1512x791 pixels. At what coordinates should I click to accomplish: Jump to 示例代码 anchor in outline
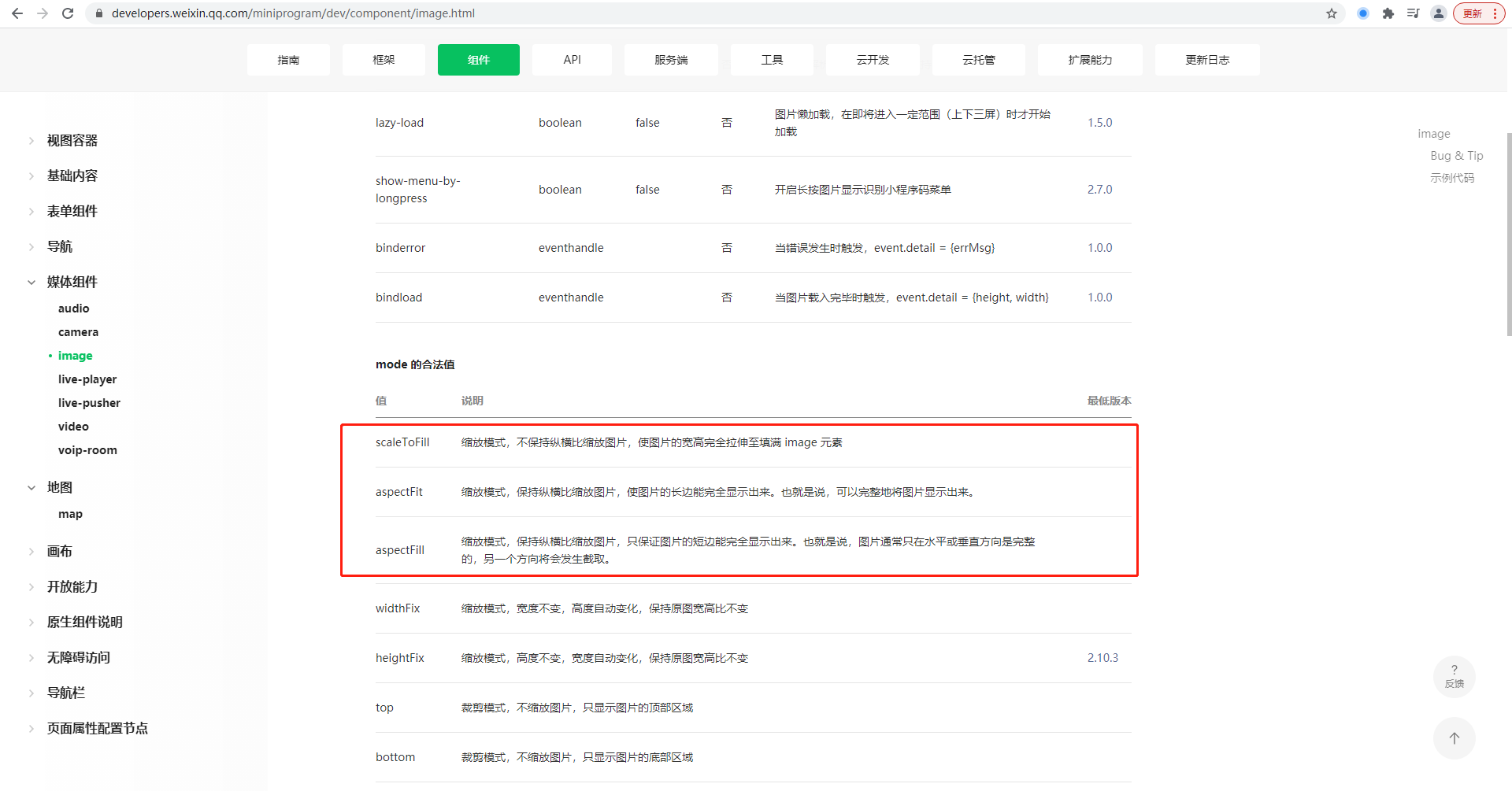pyautogui.click(x=1452, y=178)
